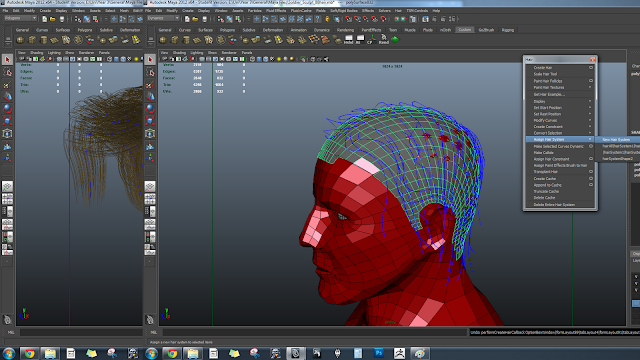Open Transplant Hair option box

[x=591, y=172]
